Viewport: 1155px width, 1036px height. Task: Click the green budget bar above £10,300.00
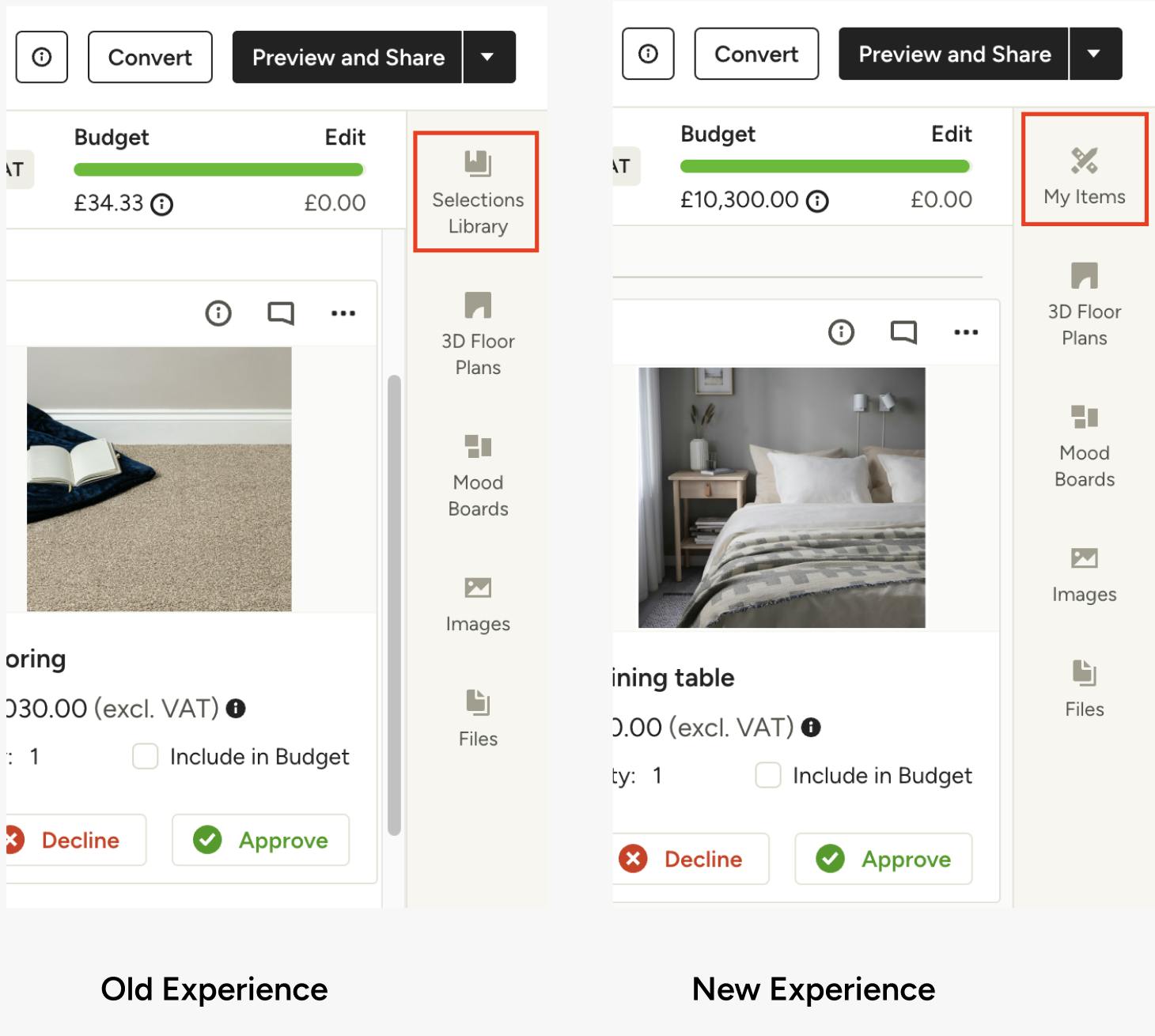(x=825, y=166)
